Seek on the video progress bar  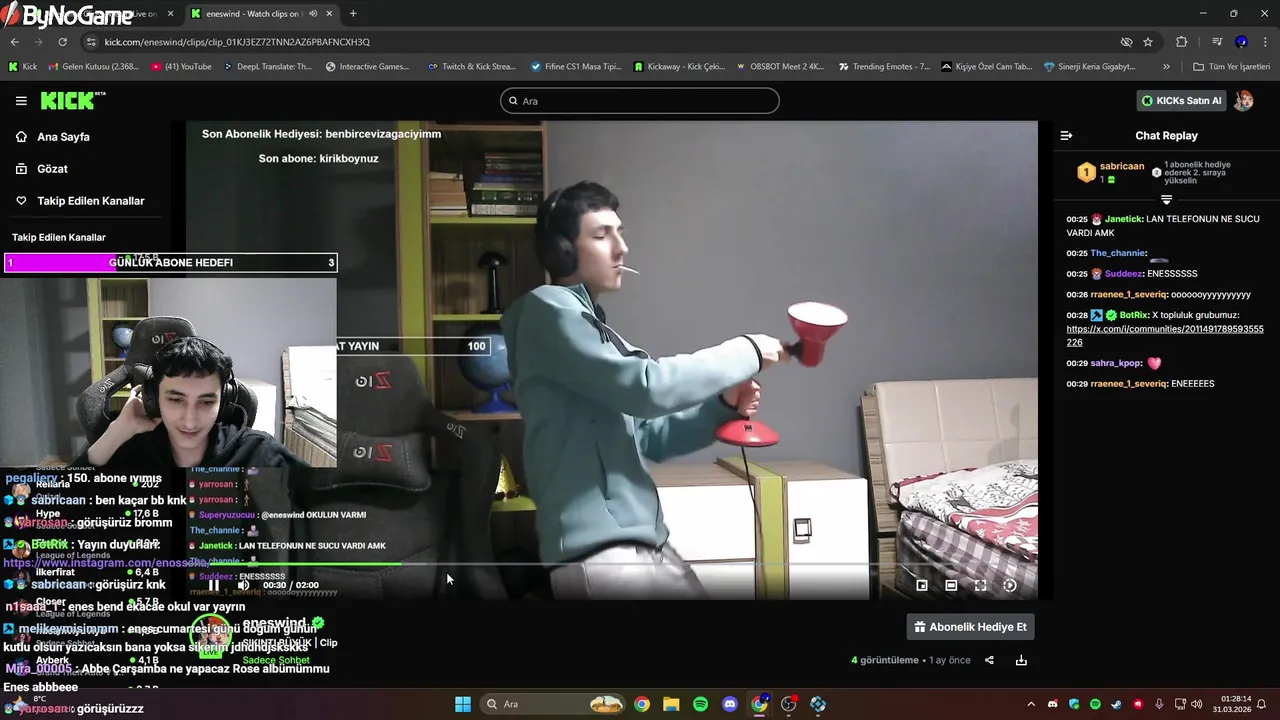click(x=610, y=564)
